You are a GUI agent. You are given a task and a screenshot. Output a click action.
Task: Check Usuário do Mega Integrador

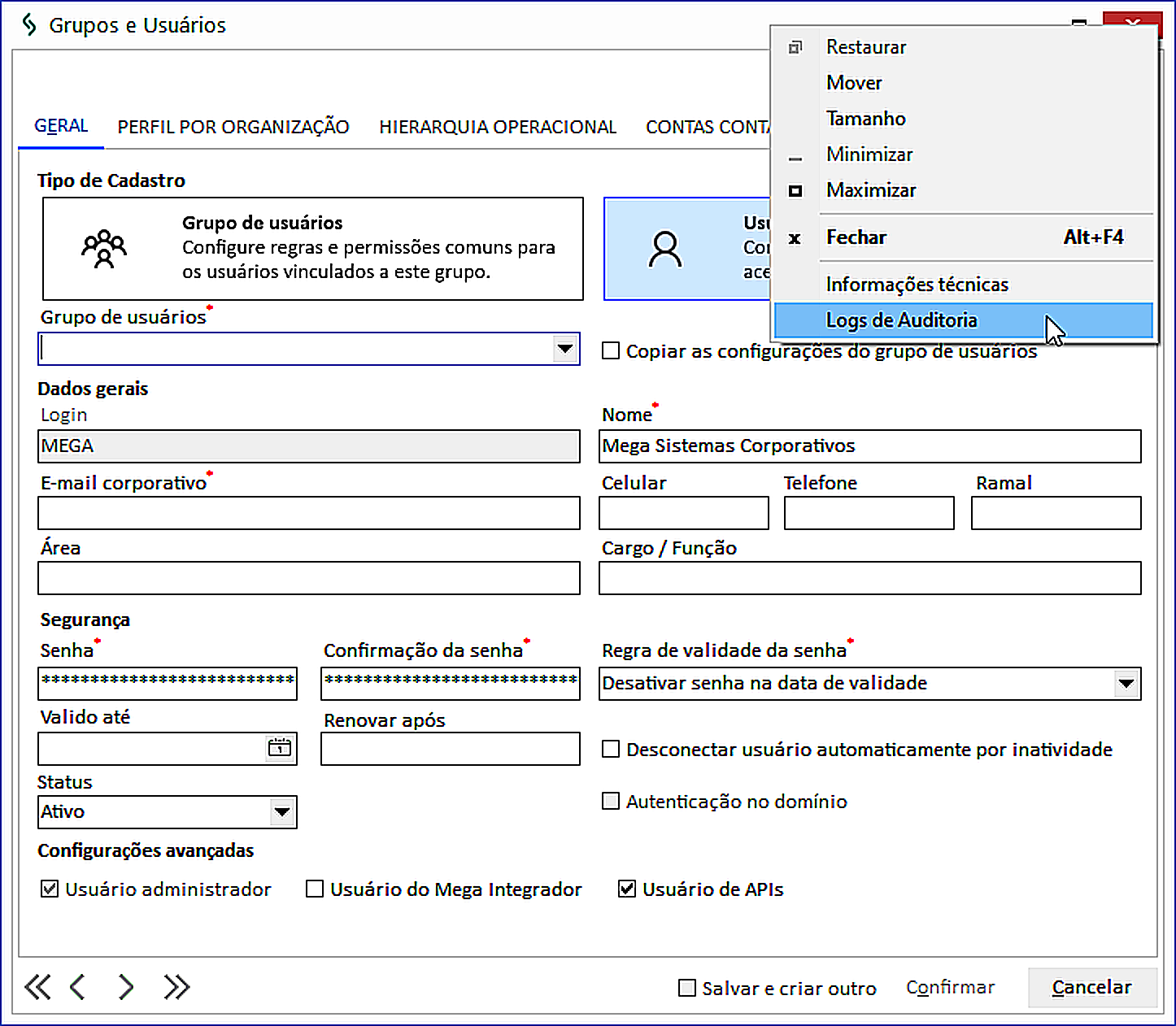(315, 889)
